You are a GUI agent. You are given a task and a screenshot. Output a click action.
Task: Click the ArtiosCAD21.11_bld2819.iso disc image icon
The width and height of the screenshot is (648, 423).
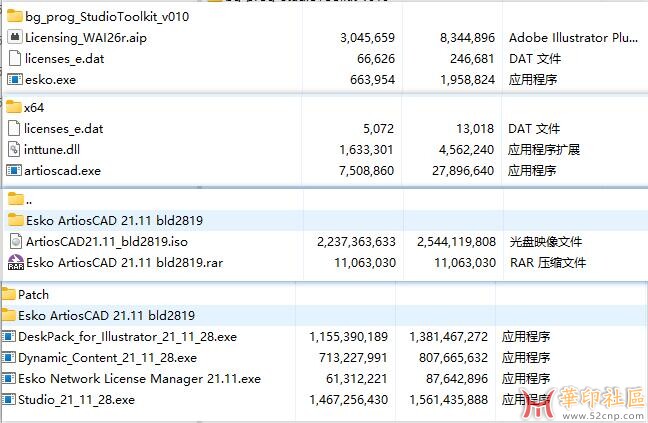[x=15, y=242]
